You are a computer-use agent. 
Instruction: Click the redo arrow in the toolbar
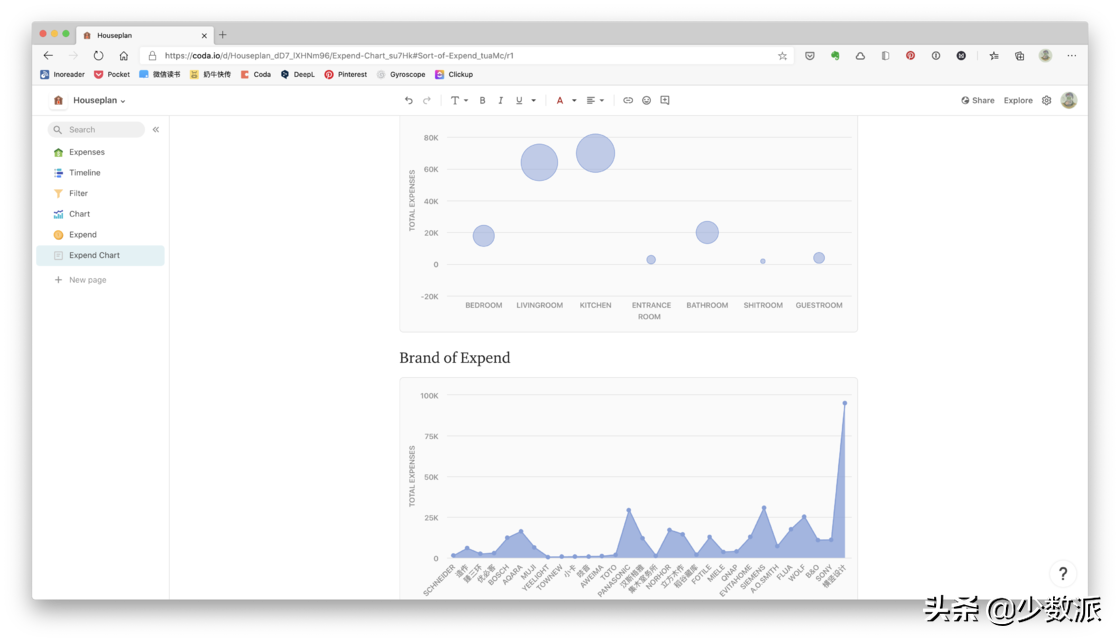[x=427, y=101]
